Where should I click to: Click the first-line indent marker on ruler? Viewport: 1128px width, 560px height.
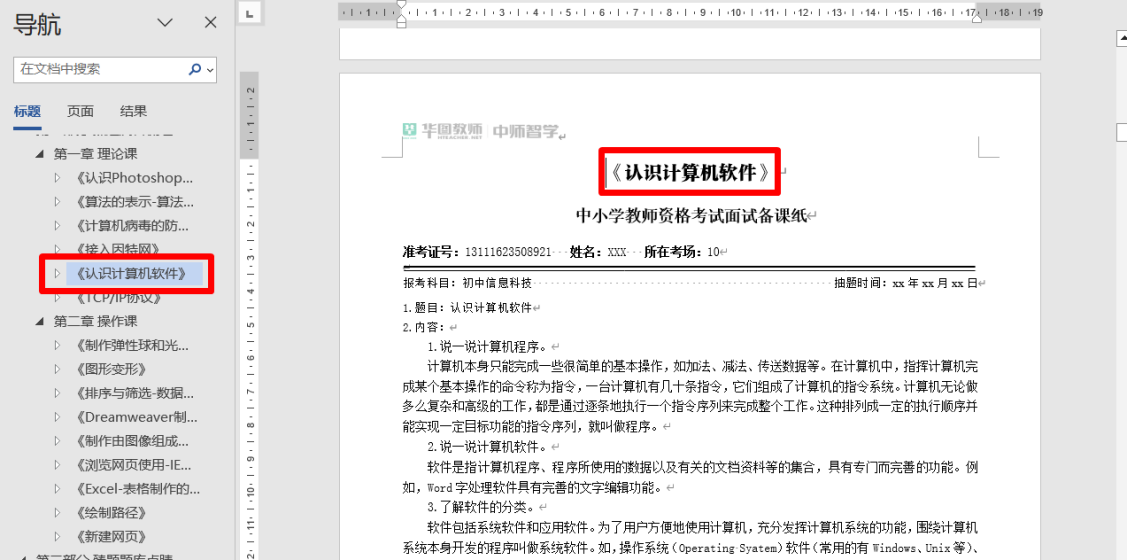pyautogui.click(x=401, y=6)
